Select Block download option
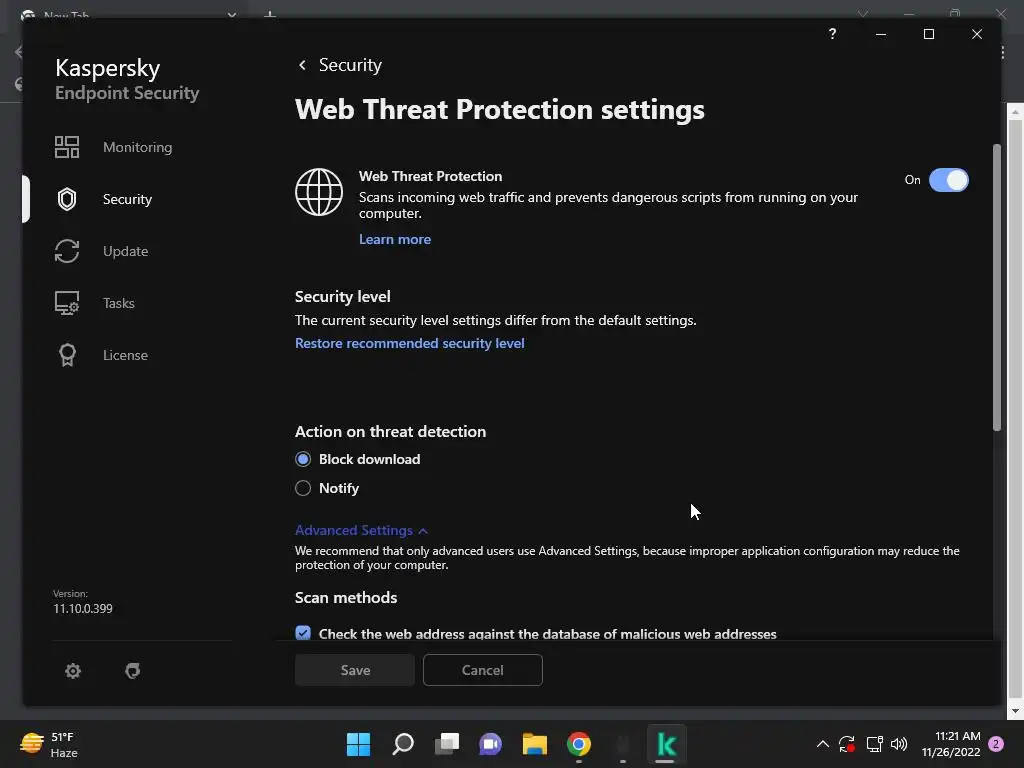1024x768 pixels. coord(302,459)
